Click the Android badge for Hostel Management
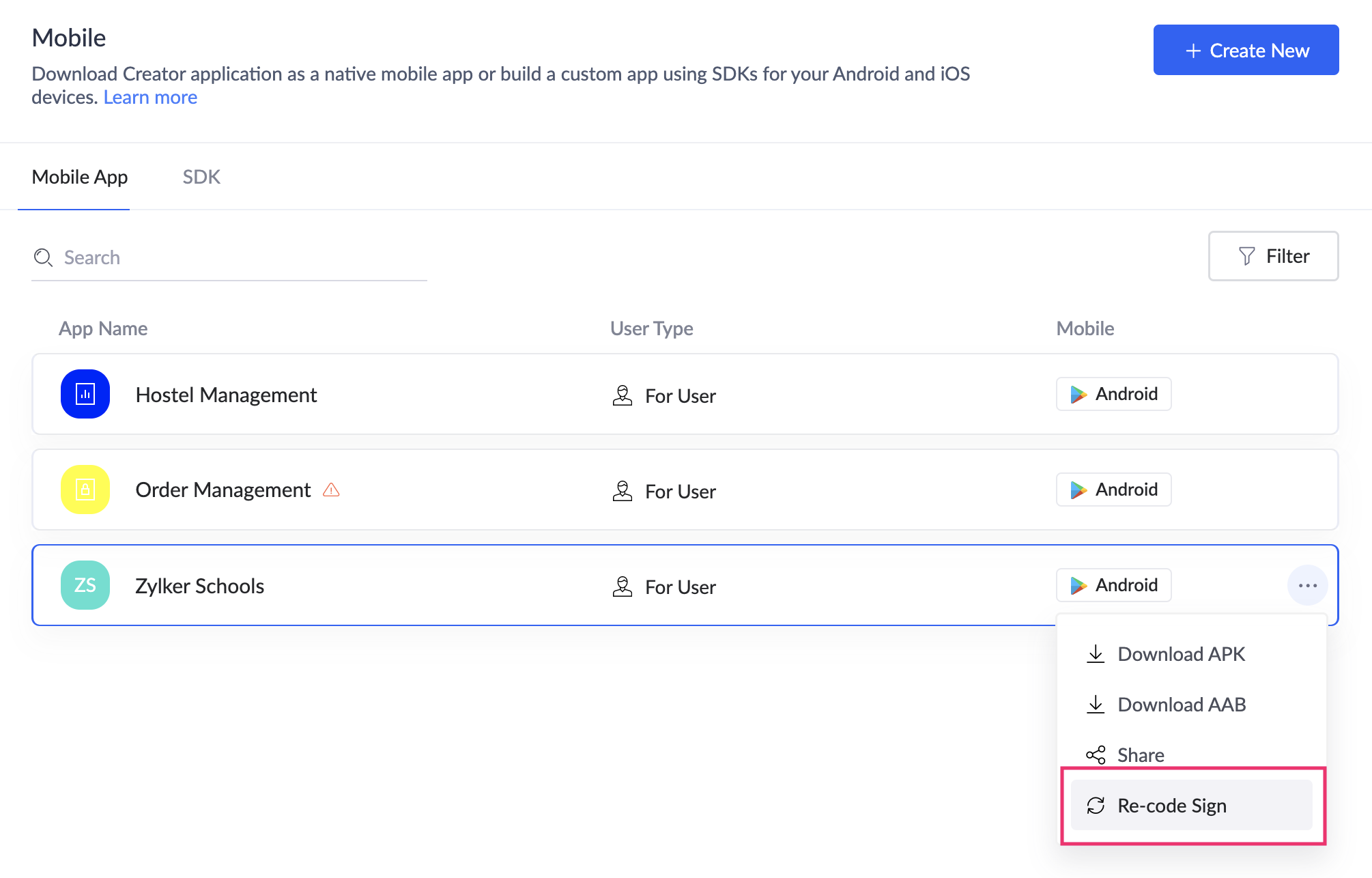 (x=1113, y=394)
